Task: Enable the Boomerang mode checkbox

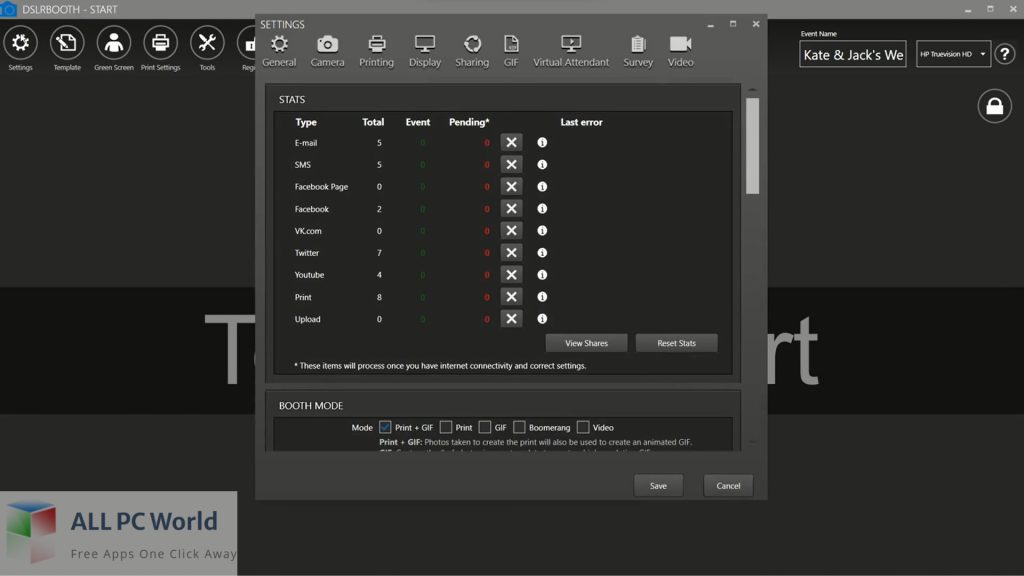Action: click(519, 427)
